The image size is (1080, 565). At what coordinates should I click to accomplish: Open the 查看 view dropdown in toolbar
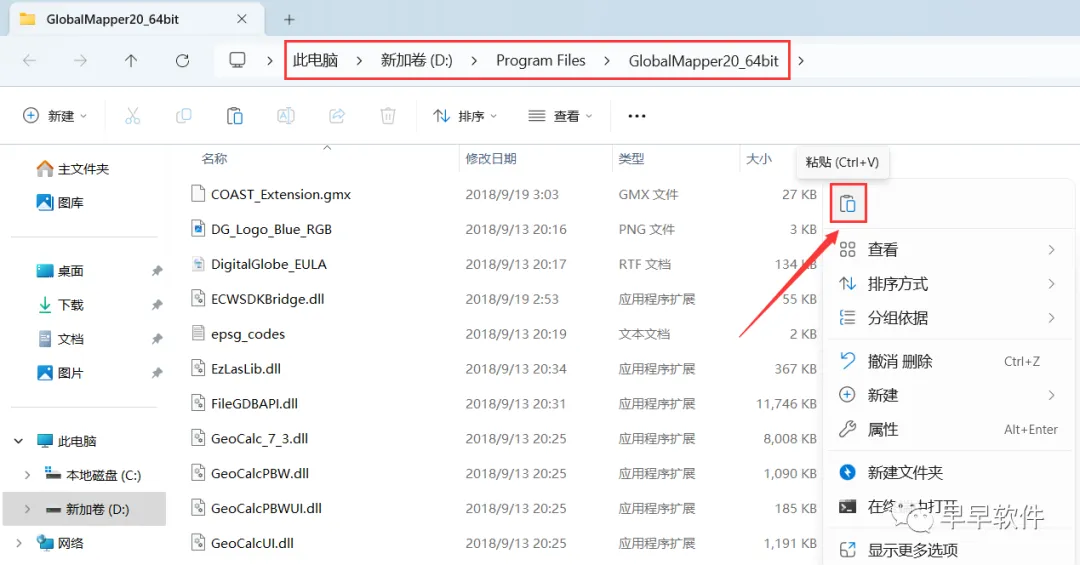[560, 116]
